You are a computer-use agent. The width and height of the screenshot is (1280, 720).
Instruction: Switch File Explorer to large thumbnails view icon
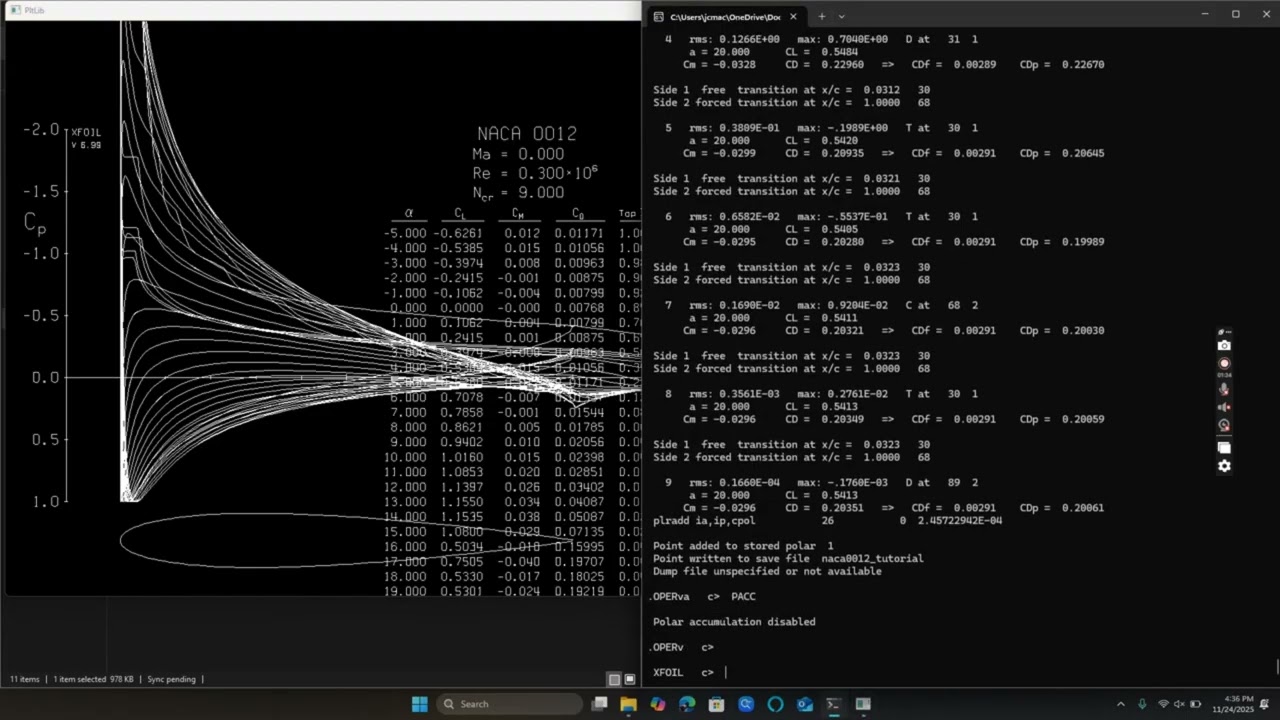click(630, 679)
